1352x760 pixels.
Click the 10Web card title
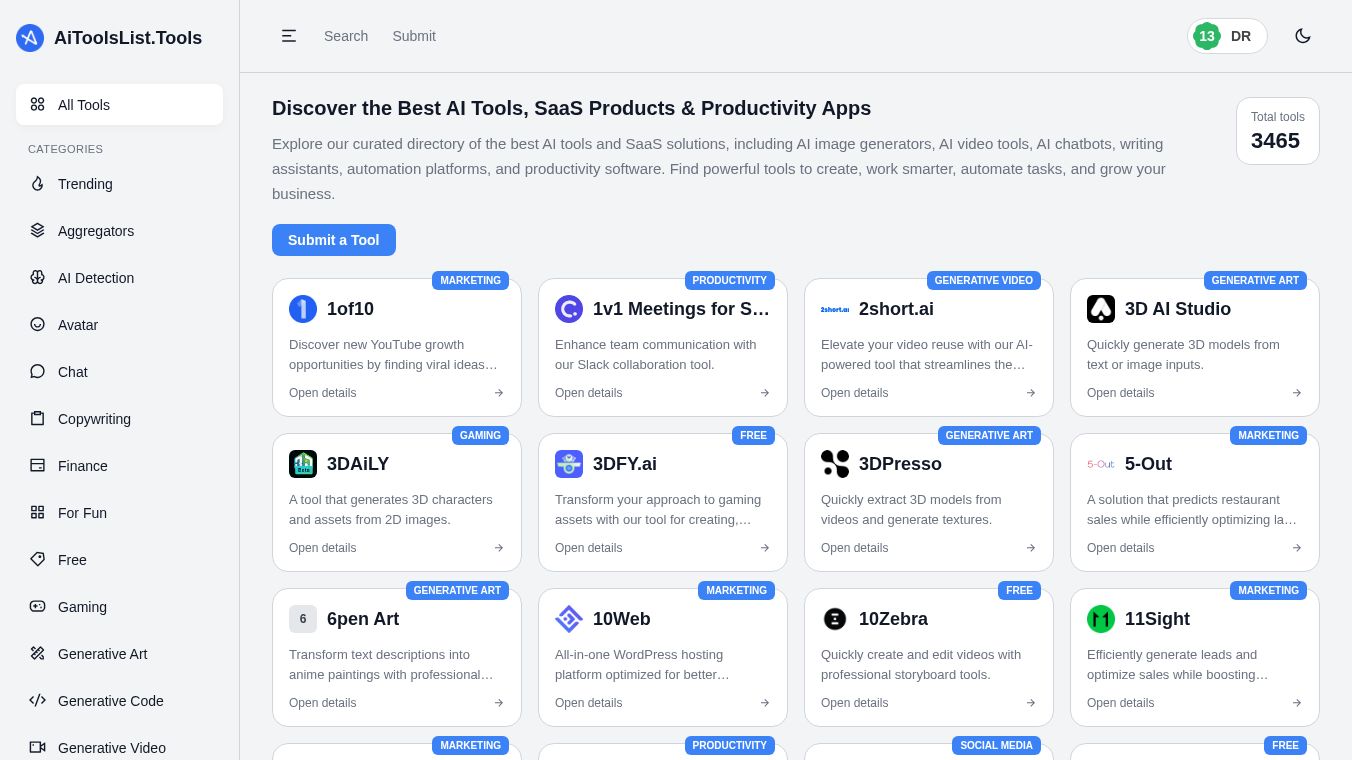coord(622,619)
